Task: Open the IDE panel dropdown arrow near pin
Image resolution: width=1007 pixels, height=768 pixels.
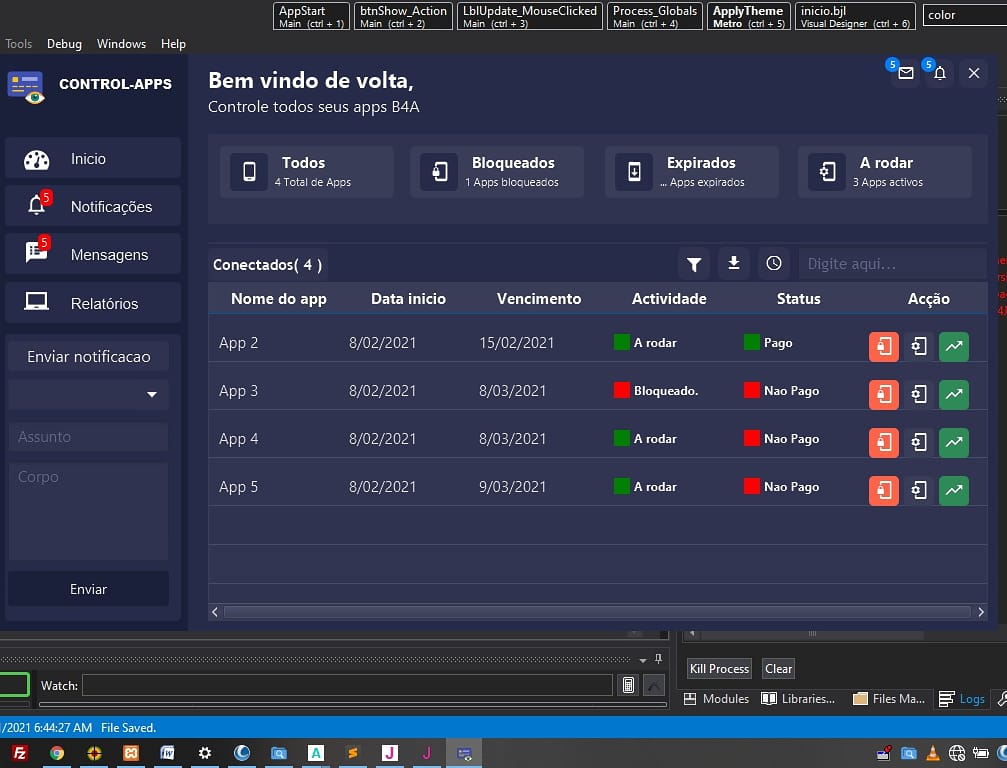Action: point(643,660)
